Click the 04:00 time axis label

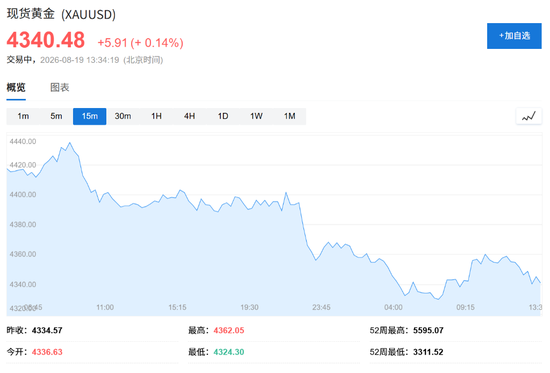point(393,307)
